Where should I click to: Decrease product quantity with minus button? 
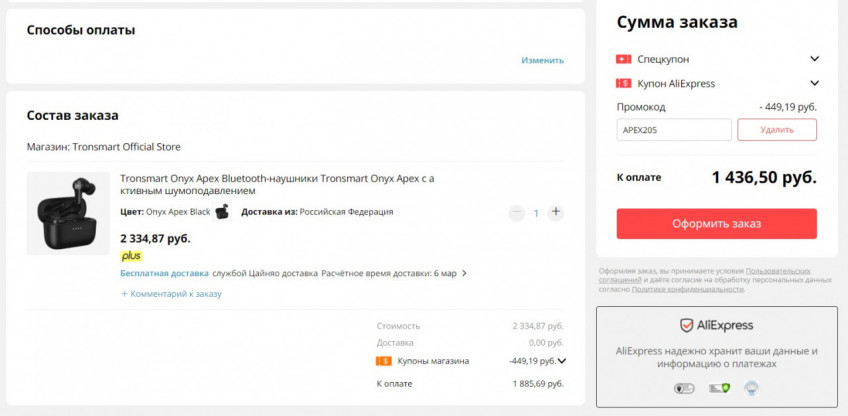click(x=516, y=212)
